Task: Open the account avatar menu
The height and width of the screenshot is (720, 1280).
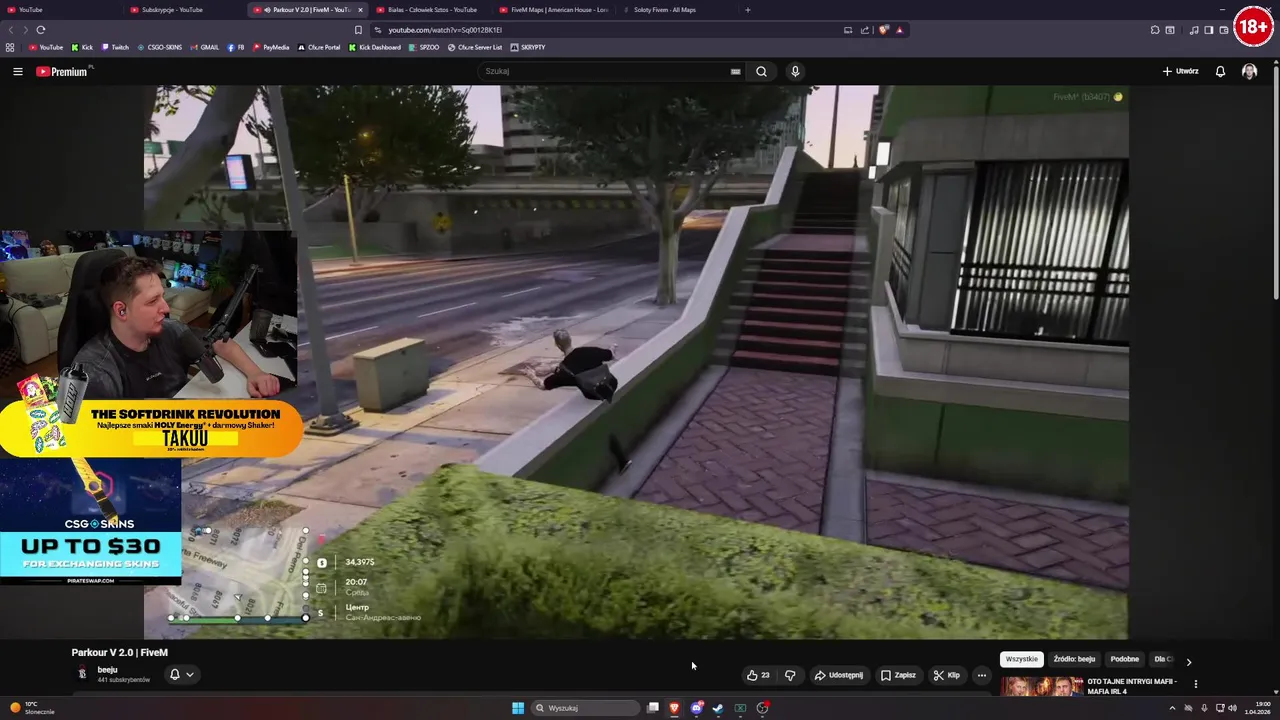Action: pyautogui.click(x=1249, y=71)
